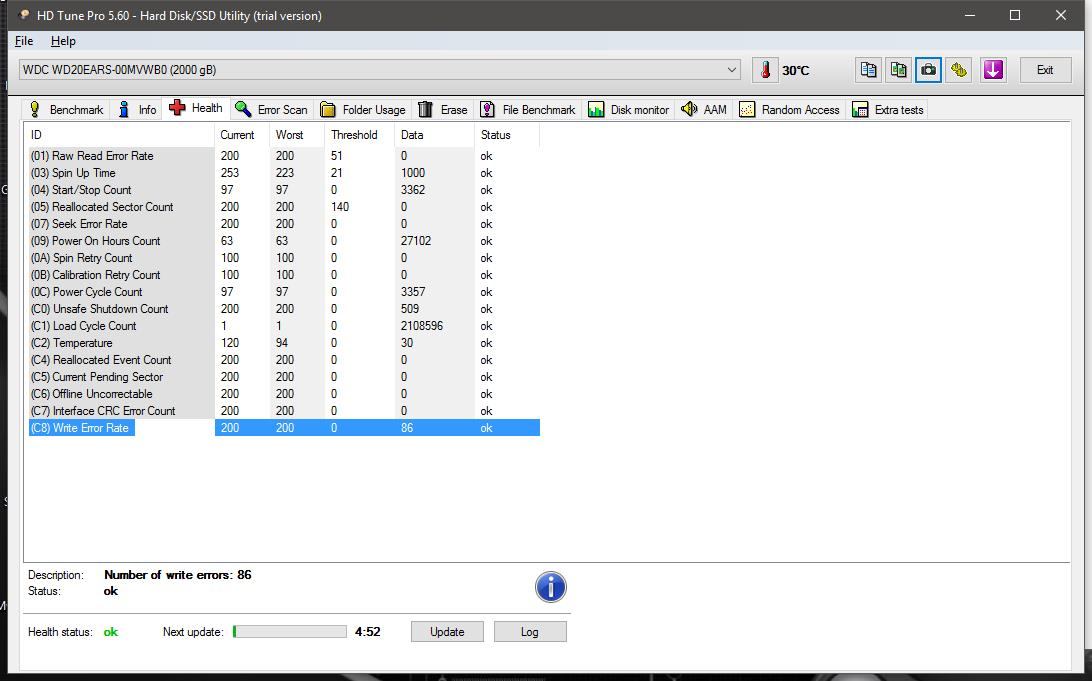Screen dimensions: 1092x681
Task: Switch to the File Benchmark tab
Action: click(528, 109)
